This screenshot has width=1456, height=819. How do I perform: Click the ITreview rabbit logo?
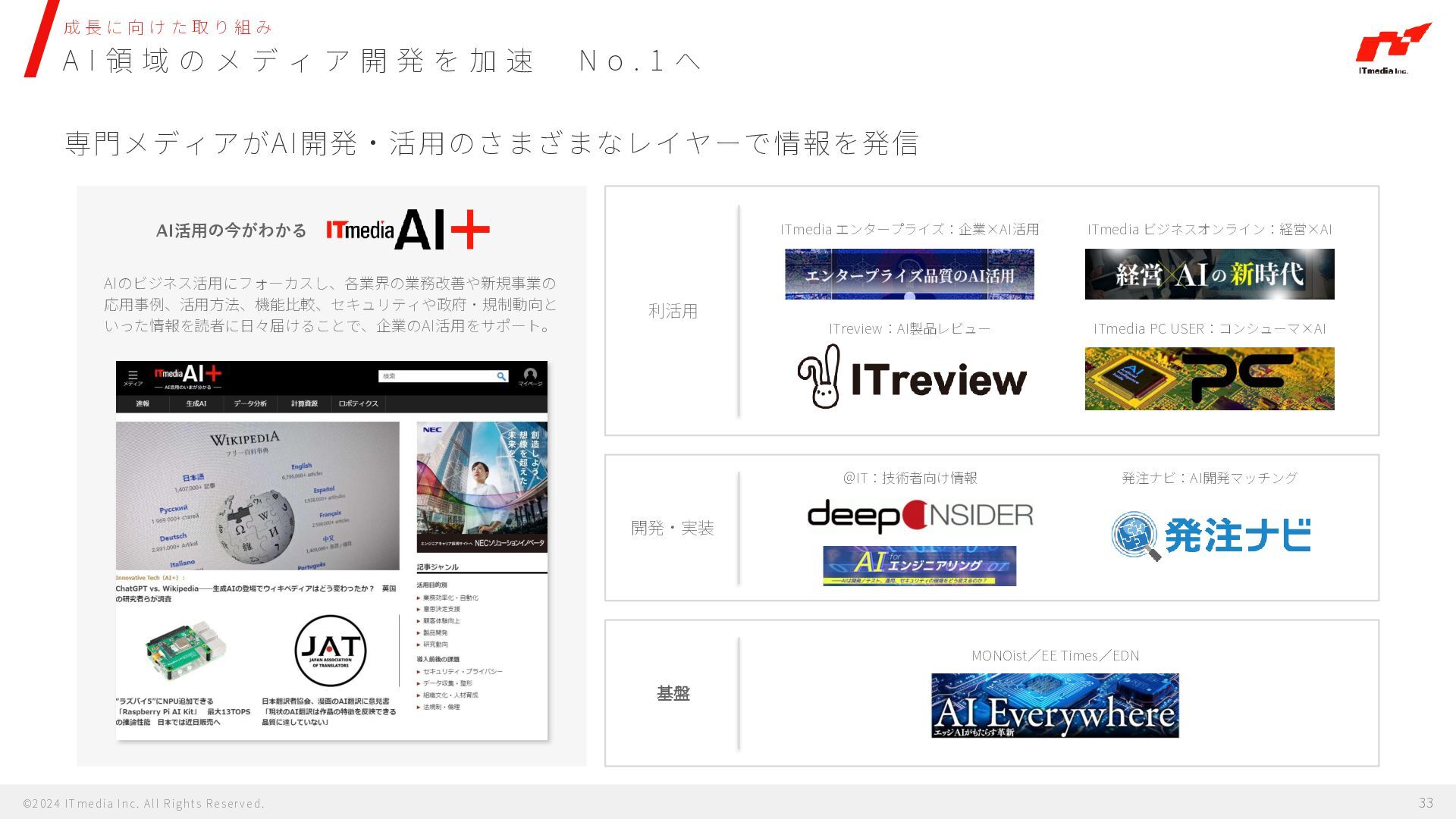coord(912,376)
